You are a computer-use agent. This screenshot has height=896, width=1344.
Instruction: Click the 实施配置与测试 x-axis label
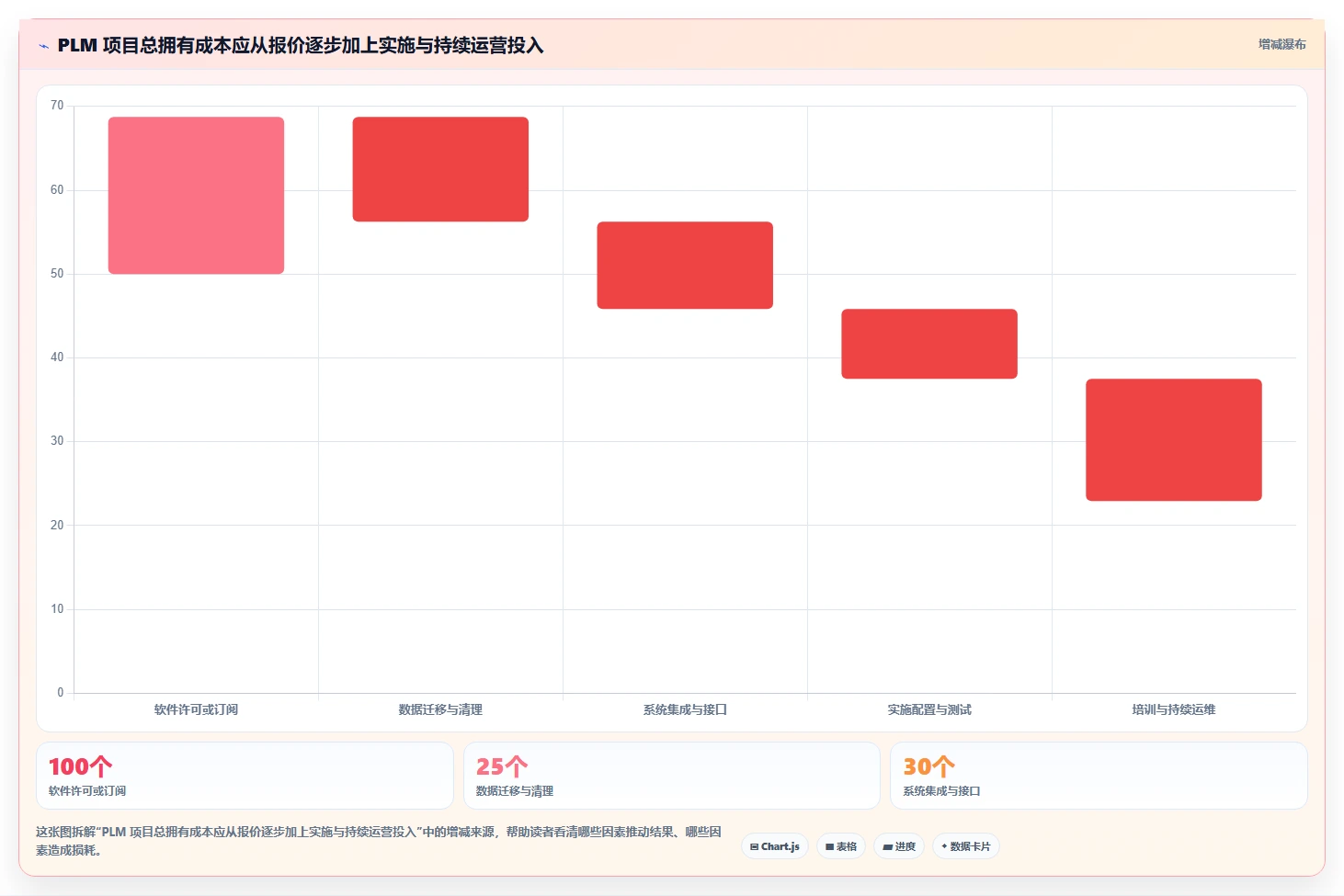929,709
